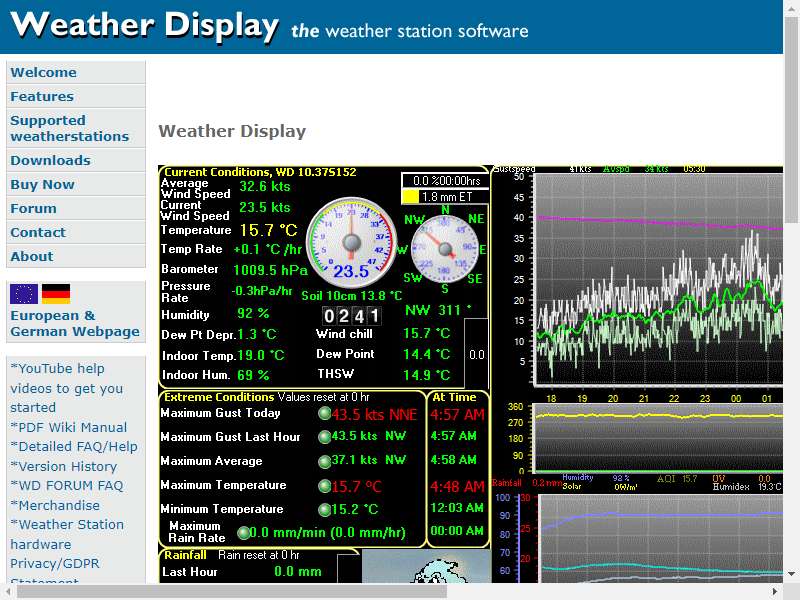Image resolution: width=800 pixels, height=600 pixels.
Task: Click the 0241 odometer counter
Action: (352, 316)
